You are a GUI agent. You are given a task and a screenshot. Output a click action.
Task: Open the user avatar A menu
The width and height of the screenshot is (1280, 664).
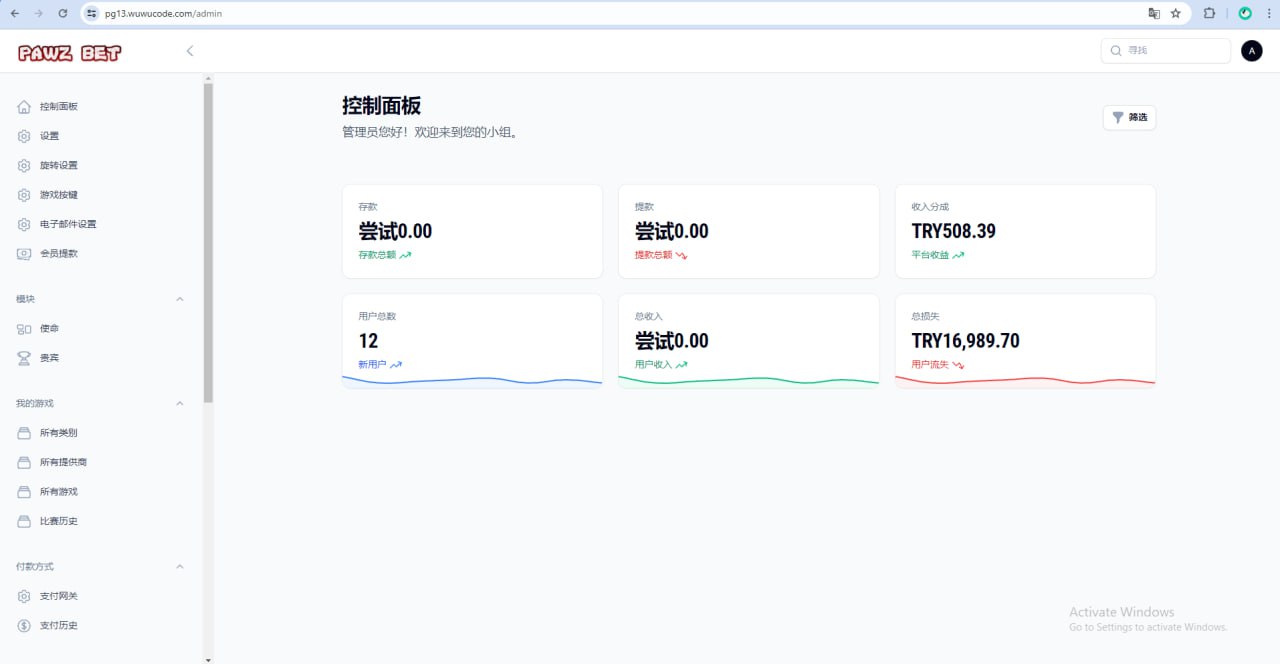click(1251, 51)
